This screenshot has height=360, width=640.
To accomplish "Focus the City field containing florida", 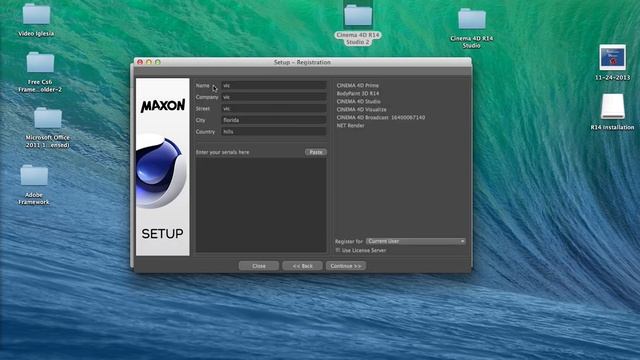I will [273, 120].
